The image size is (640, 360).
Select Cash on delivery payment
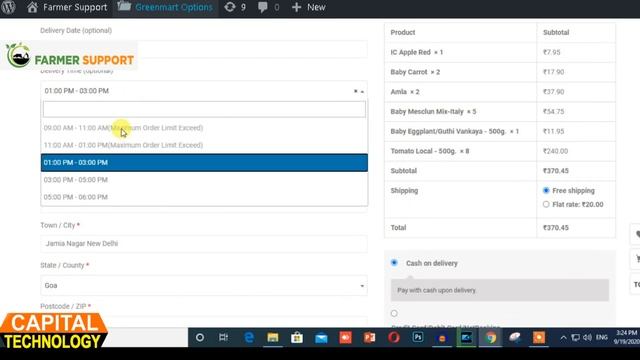click(394, 262)
